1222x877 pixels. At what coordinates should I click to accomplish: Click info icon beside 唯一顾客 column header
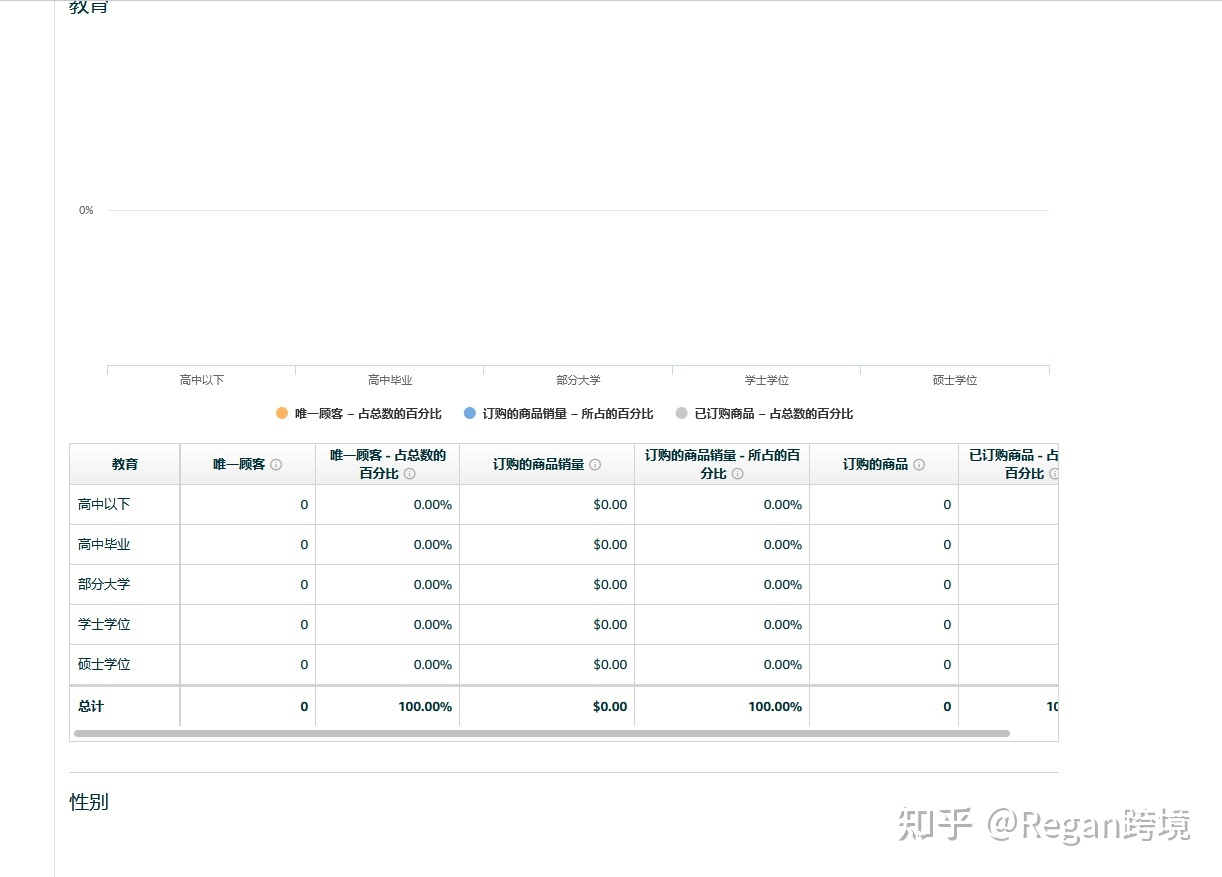[x=276, y=465]
